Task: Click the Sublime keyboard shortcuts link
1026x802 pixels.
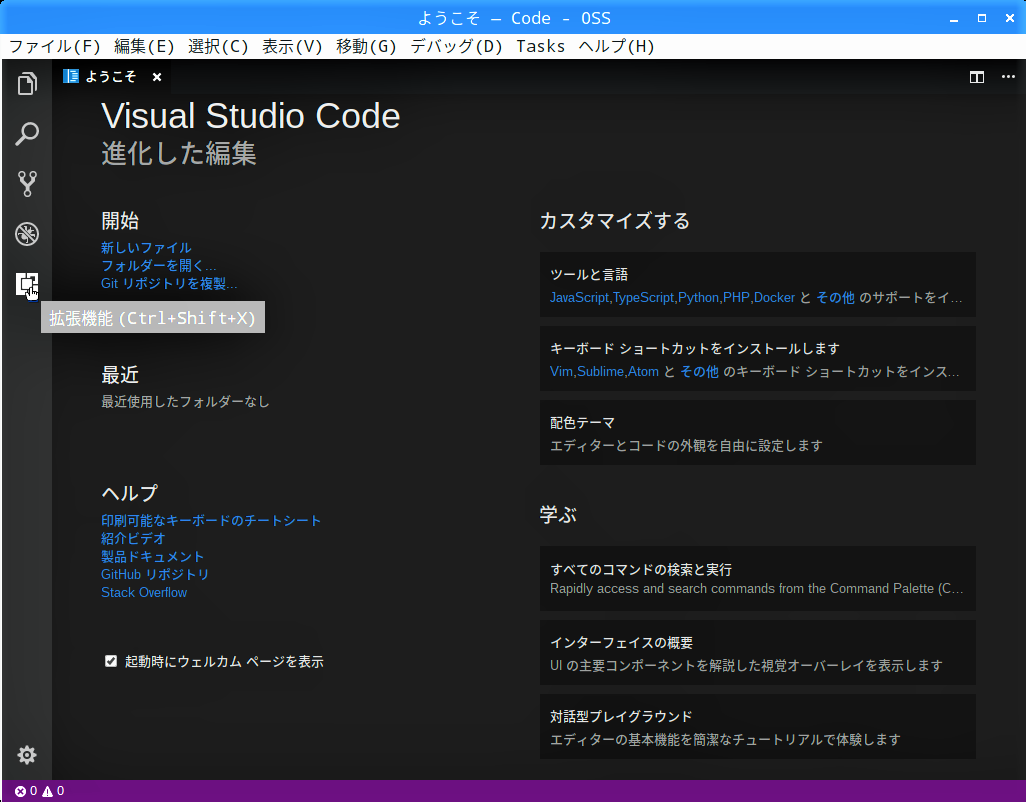Action: pos(600,372)
